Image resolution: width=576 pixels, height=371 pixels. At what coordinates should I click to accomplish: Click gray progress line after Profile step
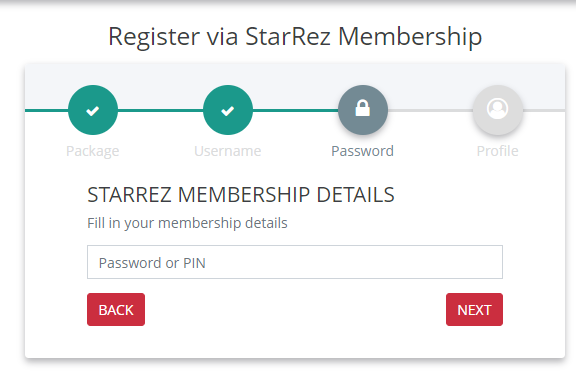point(544,110)
